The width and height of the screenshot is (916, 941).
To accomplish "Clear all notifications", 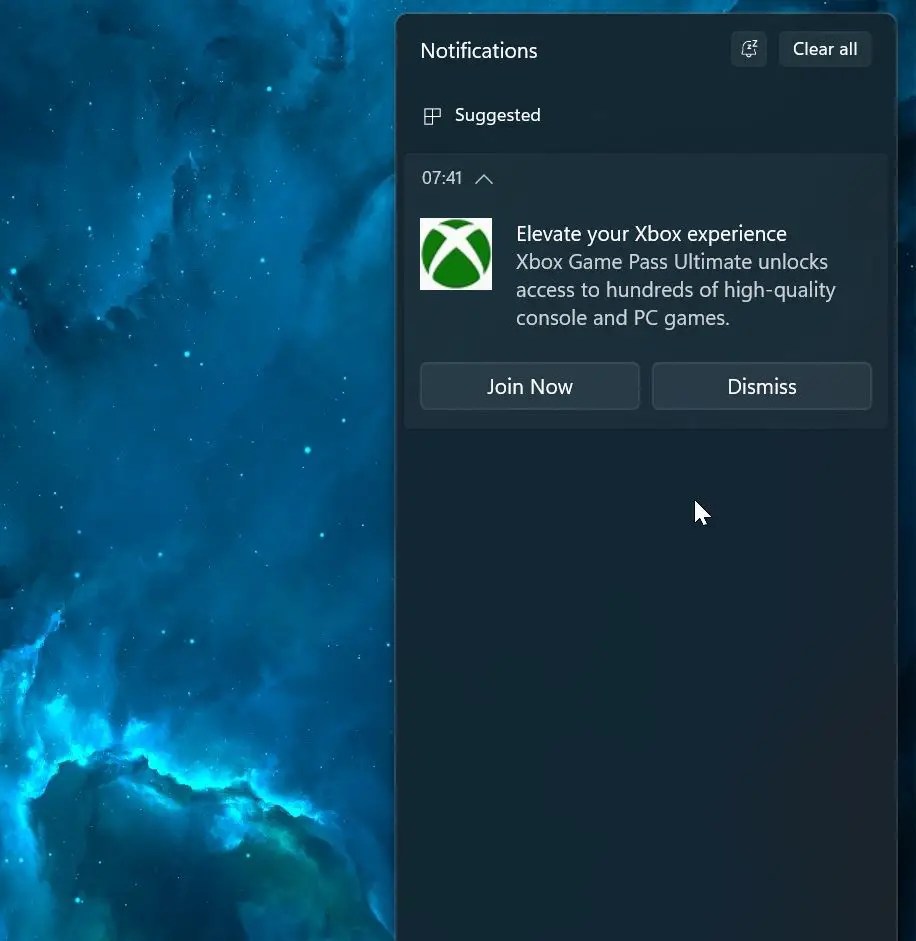I will pos(824,49).
